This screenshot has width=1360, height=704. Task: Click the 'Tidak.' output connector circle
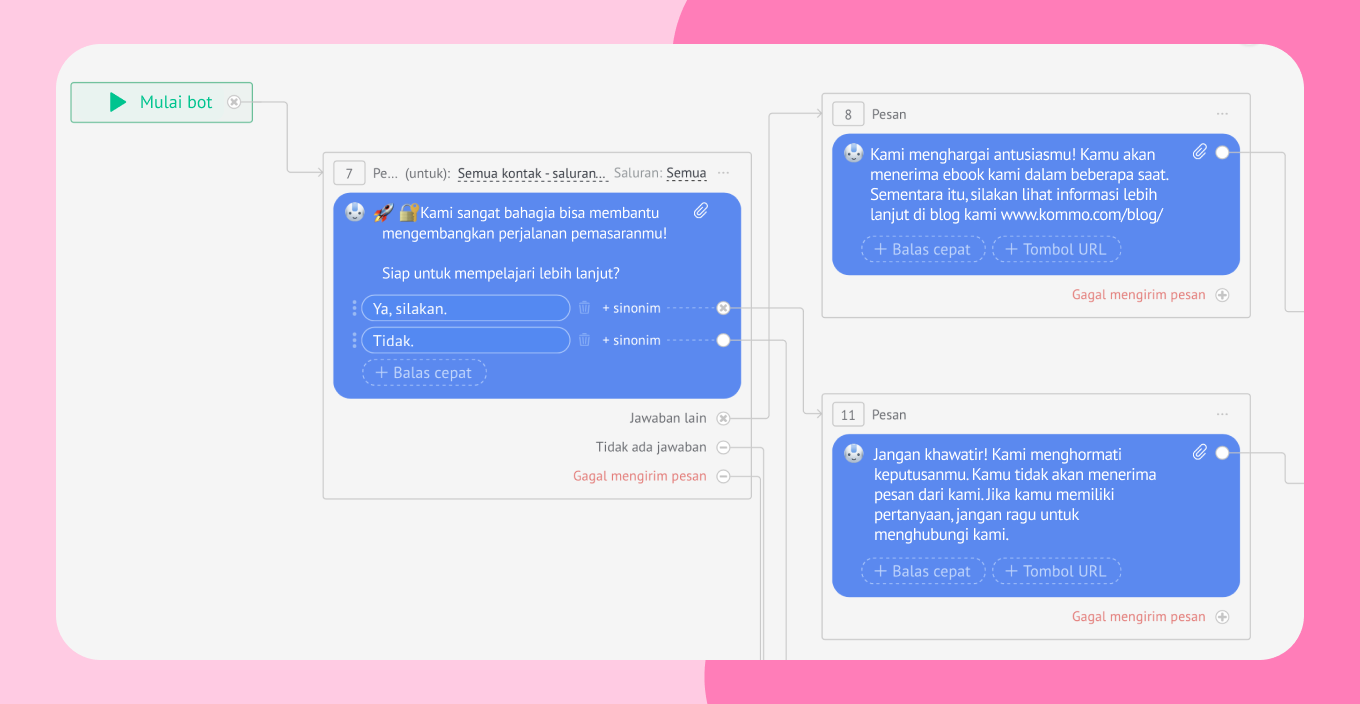pos(723,340)
